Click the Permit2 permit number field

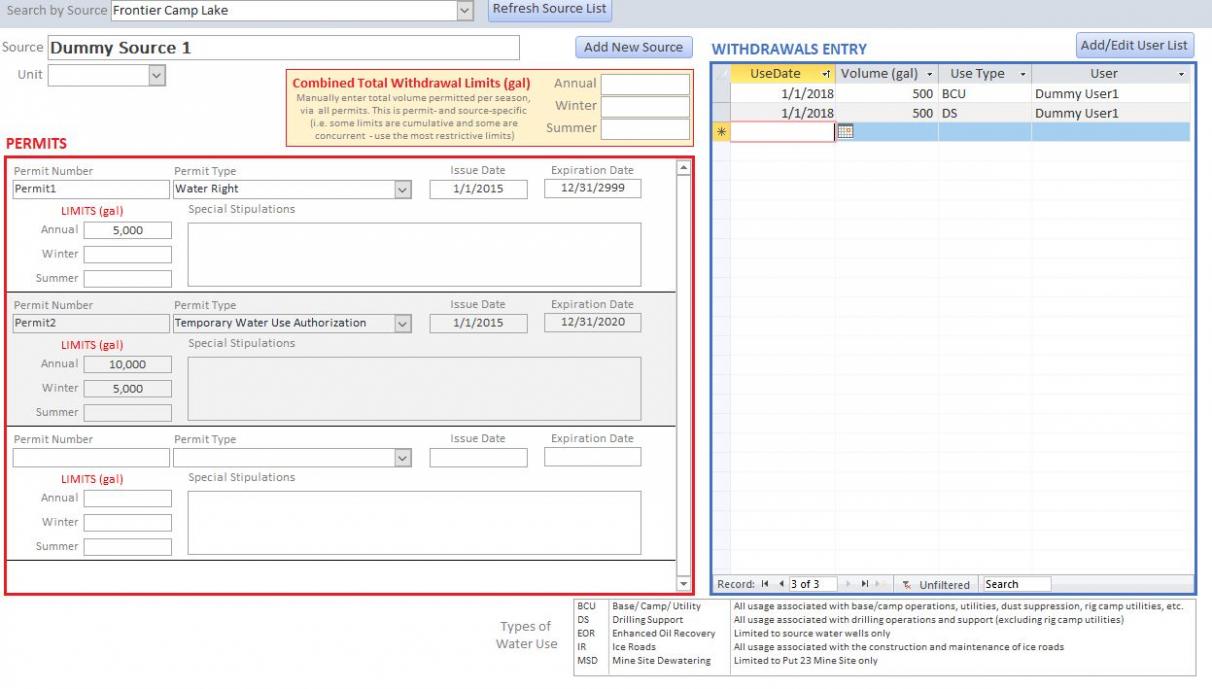point(91,323)
